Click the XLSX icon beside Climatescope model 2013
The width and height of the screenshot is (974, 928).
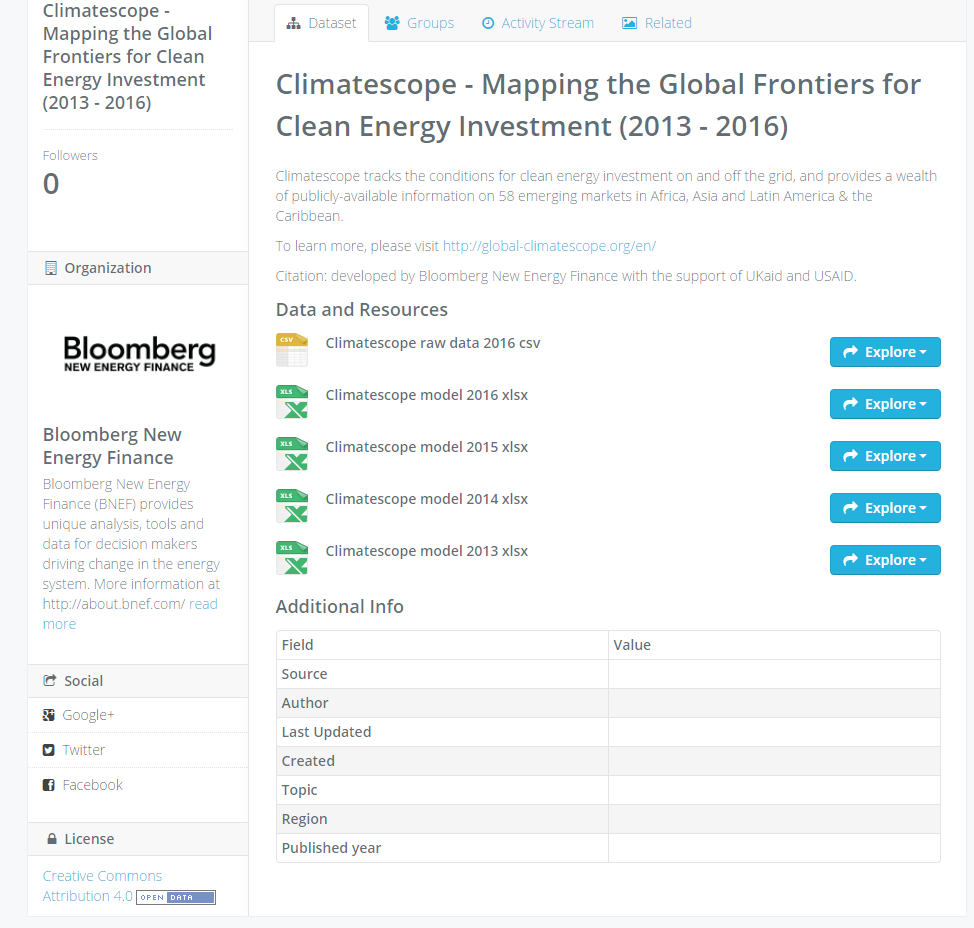(291, 558)
